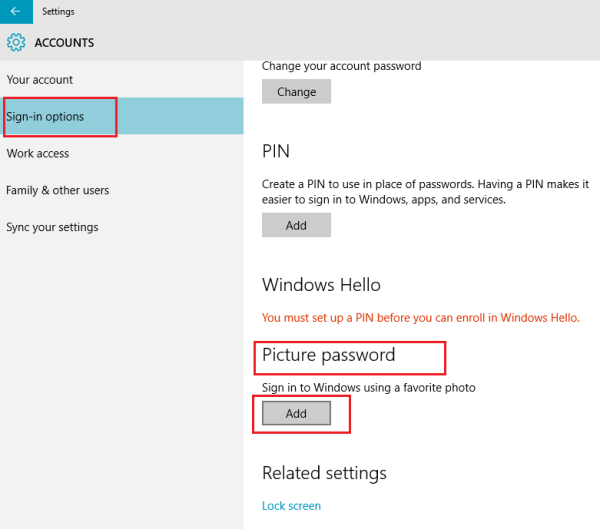This screenshot has width=600, height=529.
Task: Click Add under Picture password
Action: coord(296,413)
